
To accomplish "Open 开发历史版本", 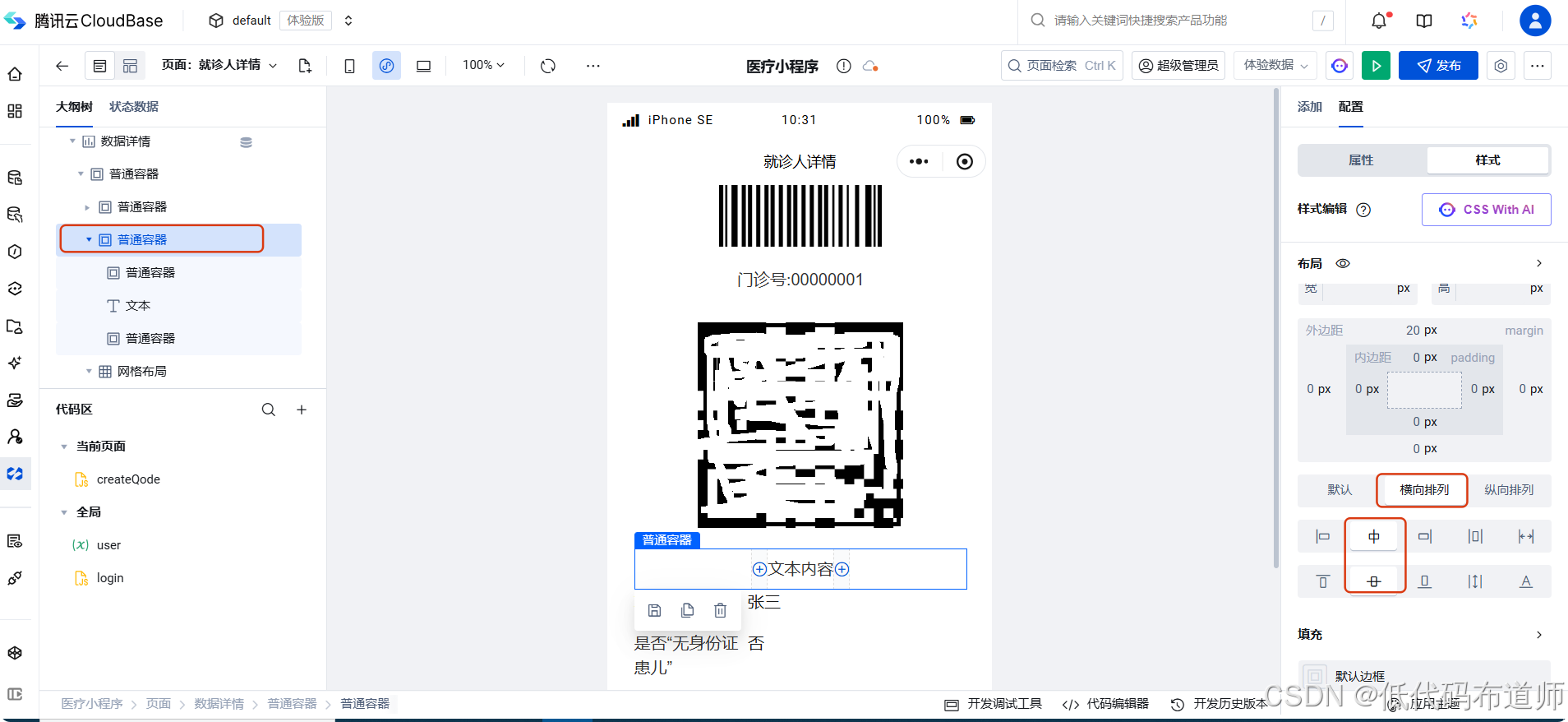I will [1219, 704].
